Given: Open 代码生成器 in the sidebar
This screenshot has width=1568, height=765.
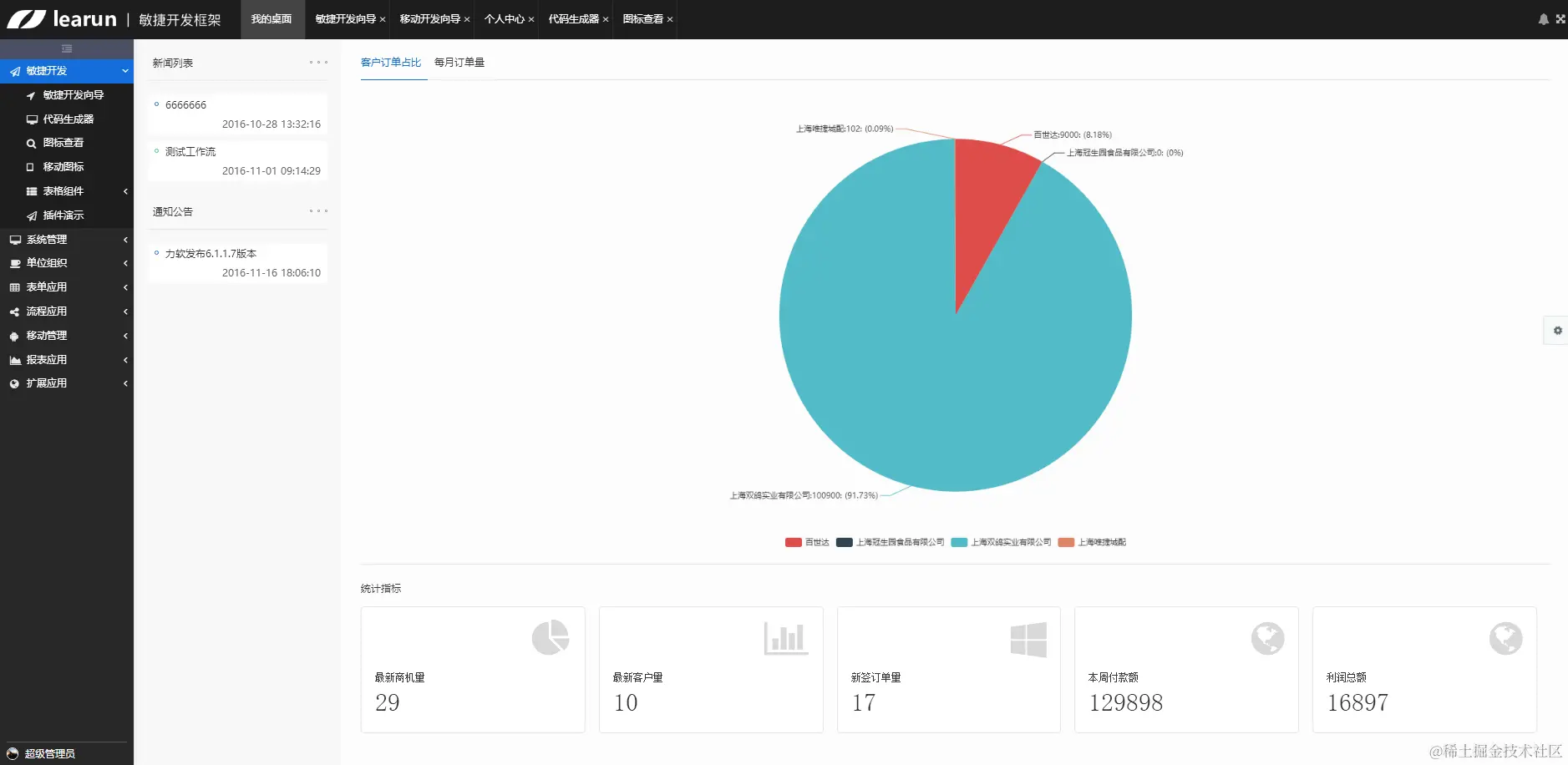Looking at the screenshot, I should point(67,119).
